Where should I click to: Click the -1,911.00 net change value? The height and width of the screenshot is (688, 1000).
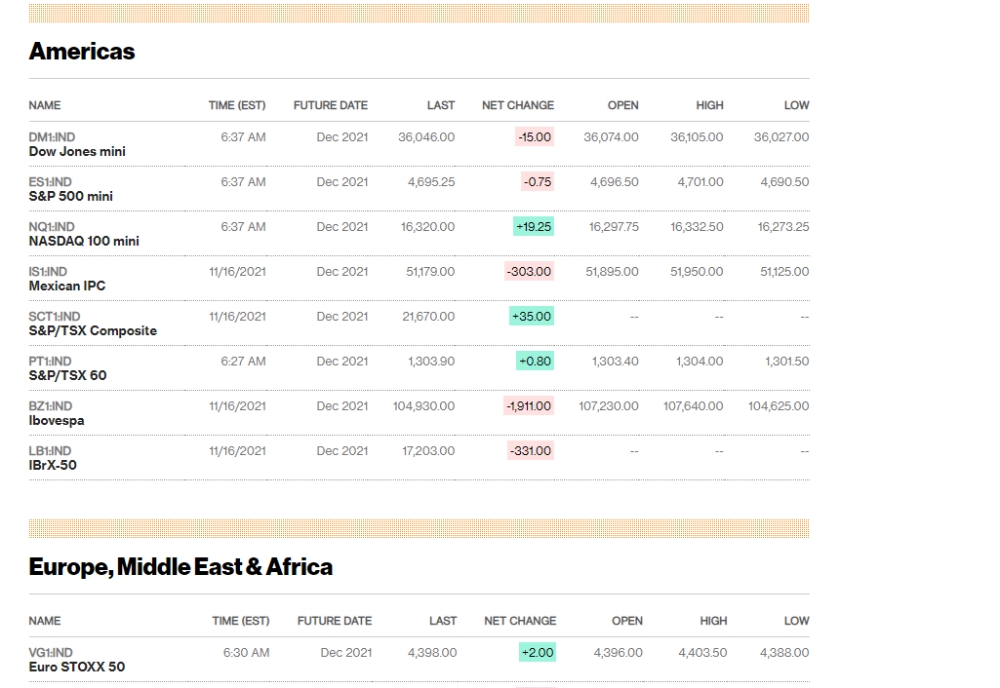[x=529, y=406]
